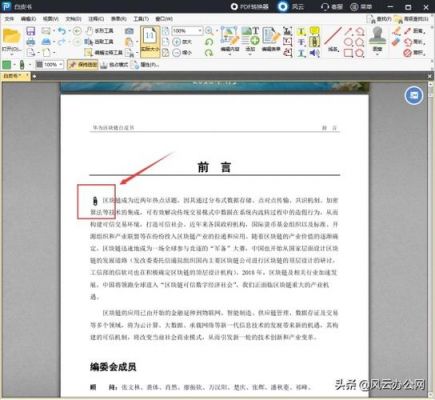
Task: Expand the green fill color dropdown arrow
Action: pyautogui.click(x=14, y=65)
